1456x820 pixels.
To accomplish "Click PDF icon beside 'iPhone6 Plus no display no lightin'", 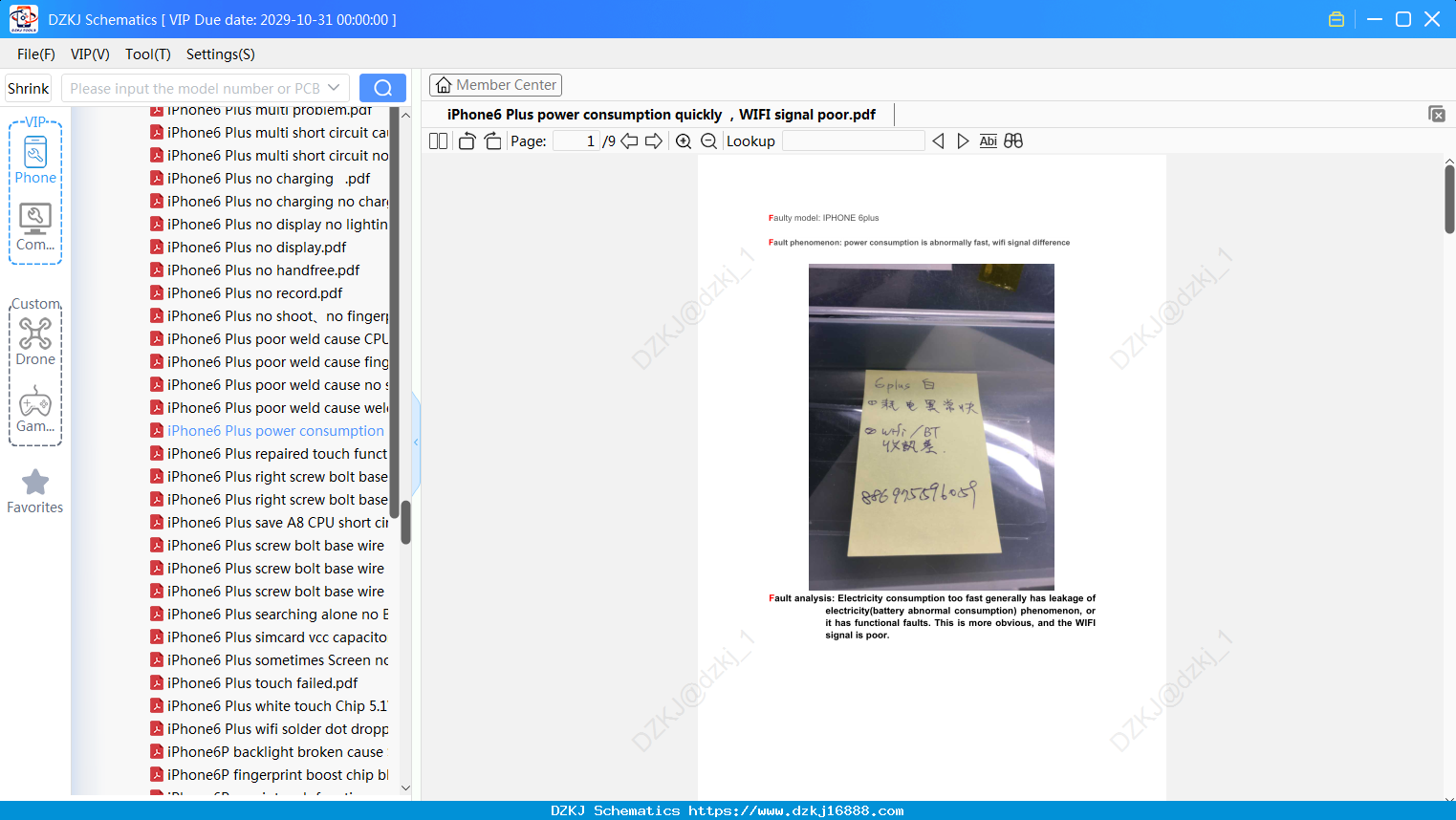I will tap(157, 224).
